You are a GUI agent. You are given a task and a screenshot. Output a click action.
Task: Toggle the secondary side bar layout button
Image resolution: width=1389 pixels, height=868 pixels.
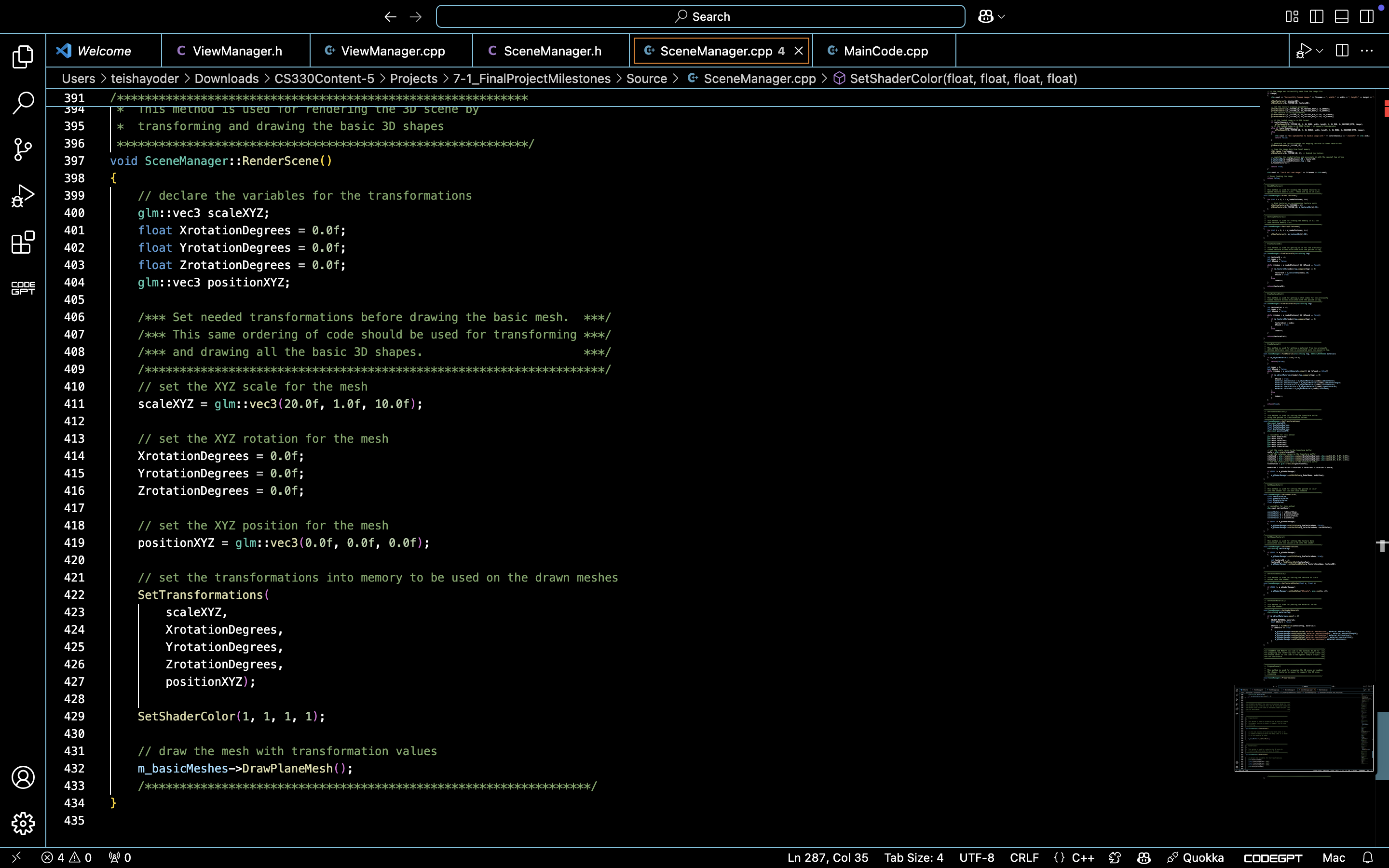point(1367,17)
